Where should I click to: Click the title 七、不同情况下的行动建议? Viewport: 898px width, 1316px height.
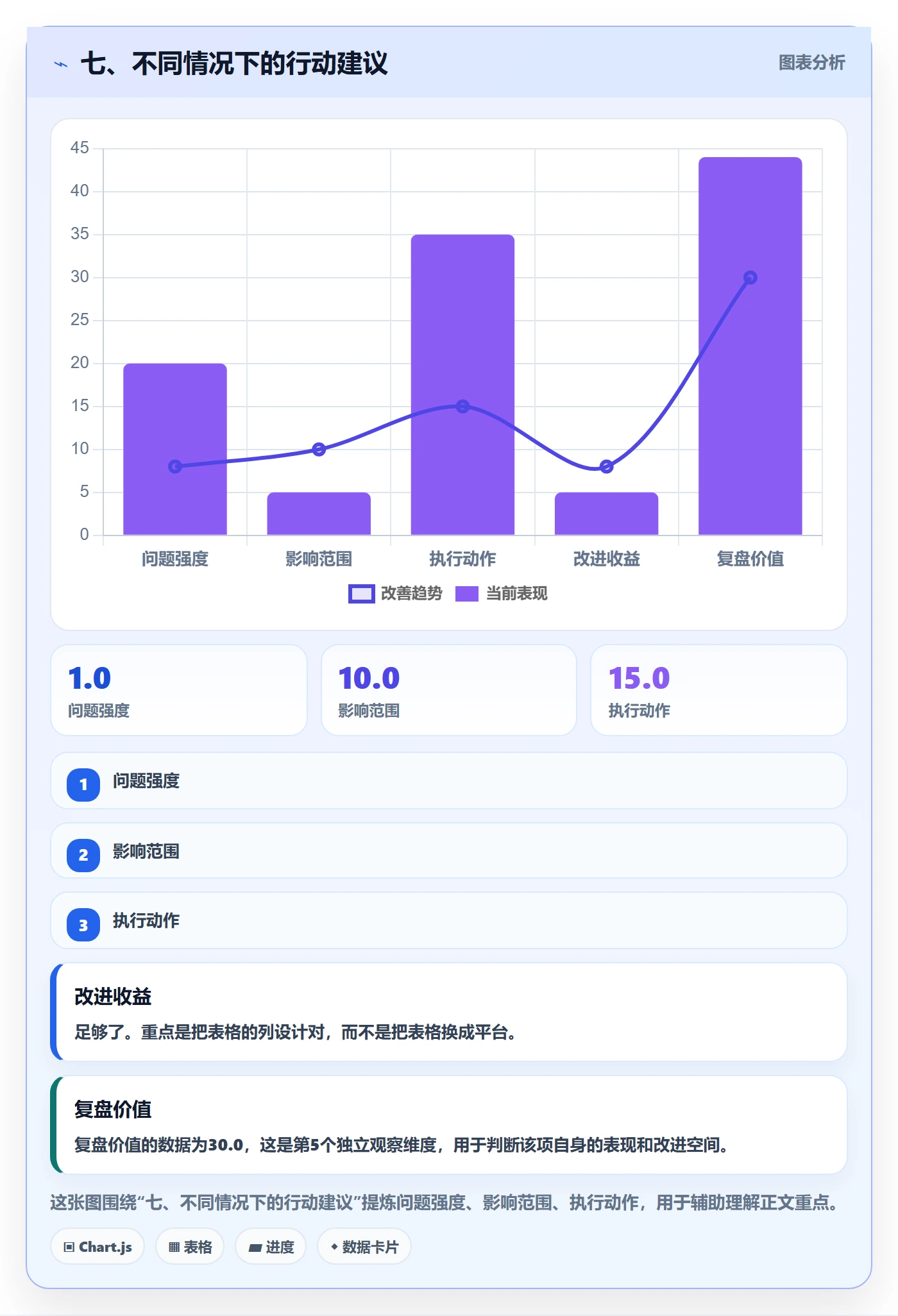pos(235,63)
